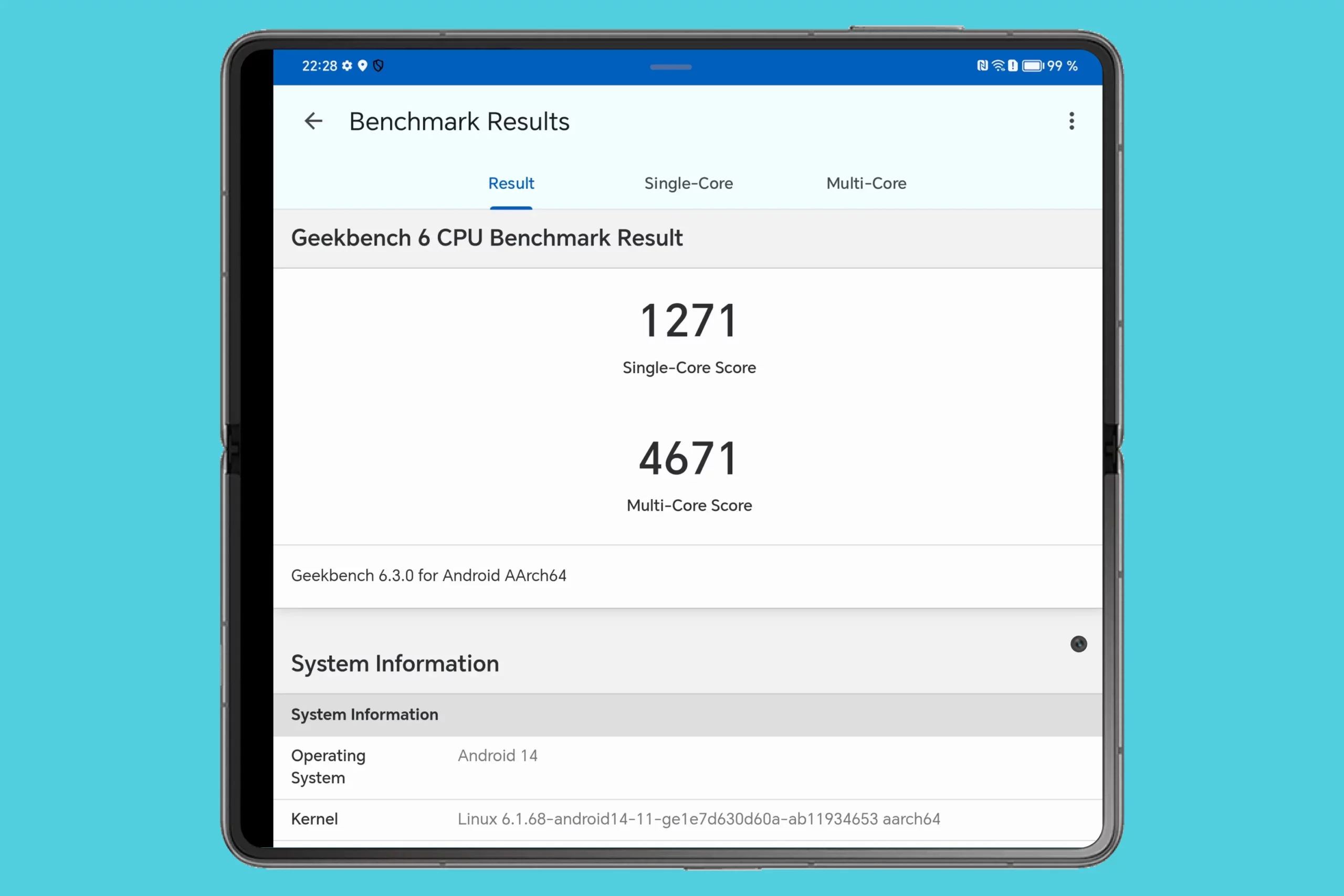
Task: Tap the status bar clock 22:28
Action: tap(319, 66)
